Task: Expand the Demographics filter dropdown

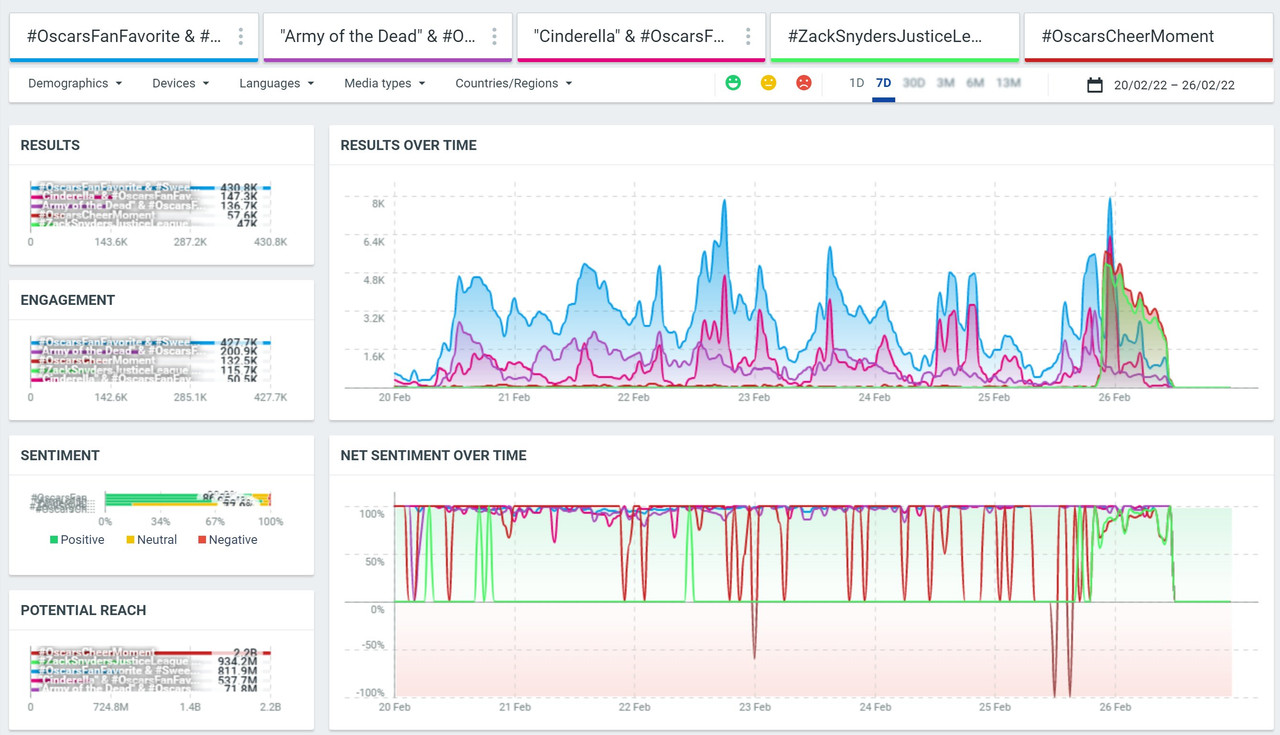Action: point(75,83)
